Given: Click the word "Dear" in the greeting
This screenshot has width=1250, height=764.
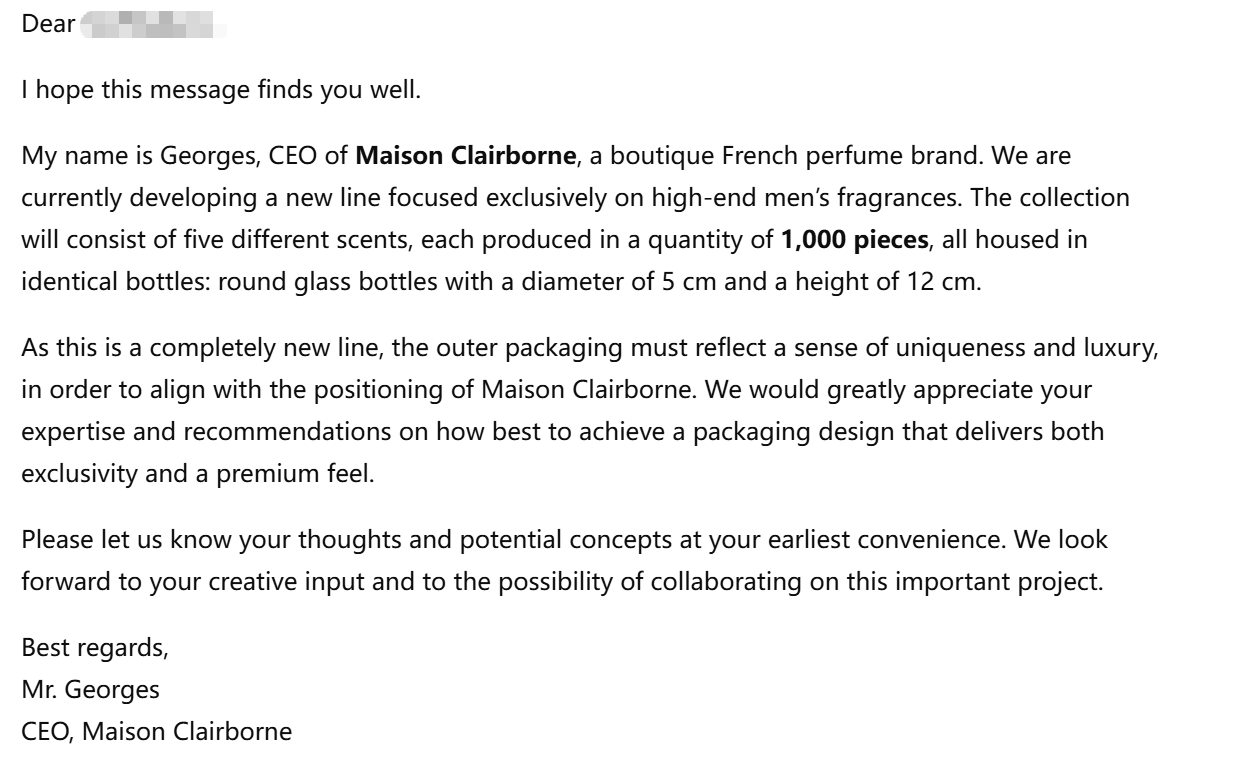Looking at the screenshot, I should (x=48, y=24).
